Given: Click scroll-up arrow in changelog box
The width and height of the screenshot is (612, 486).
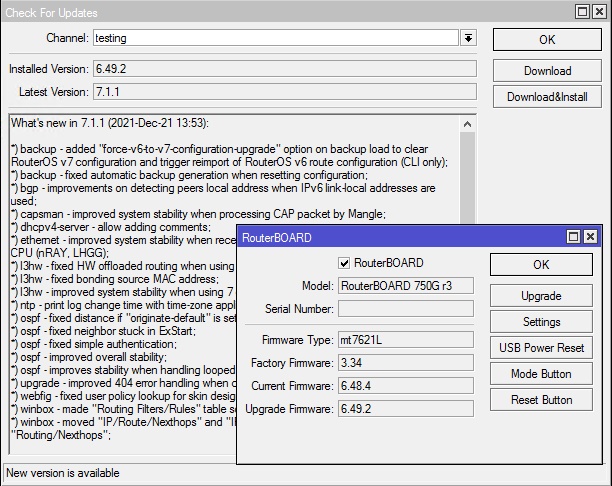Looking at the screenshot, I should click(x=467, y=124).
